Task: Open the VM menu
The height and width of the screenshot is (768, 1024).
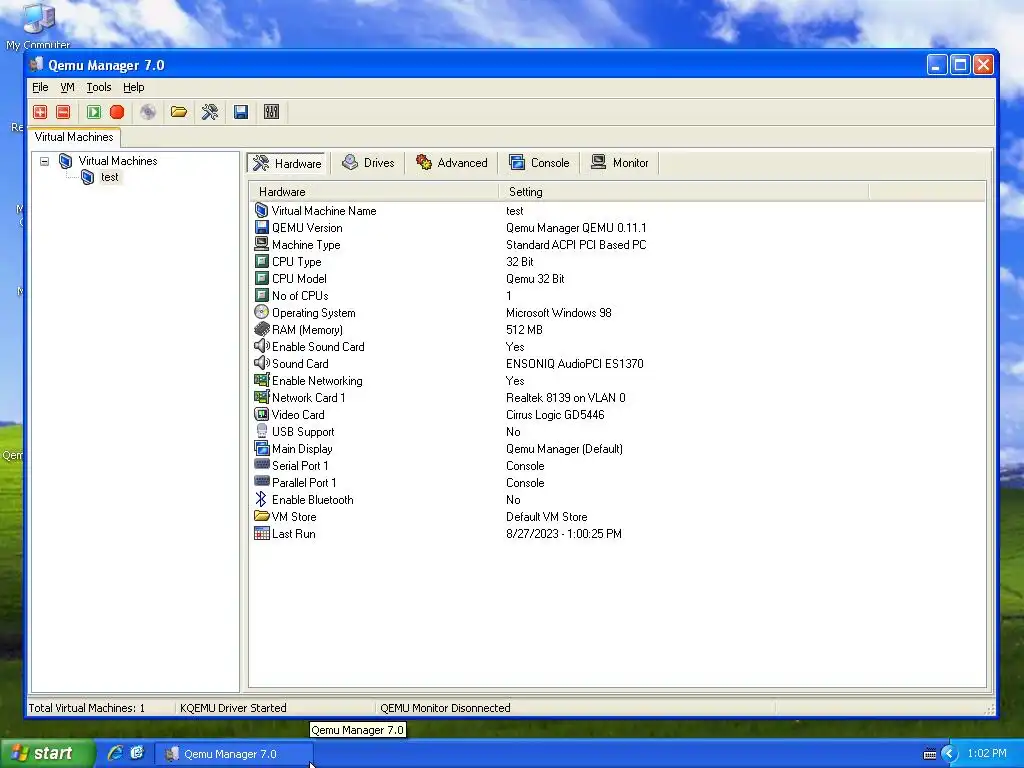Action: click(x=67, y=87)
